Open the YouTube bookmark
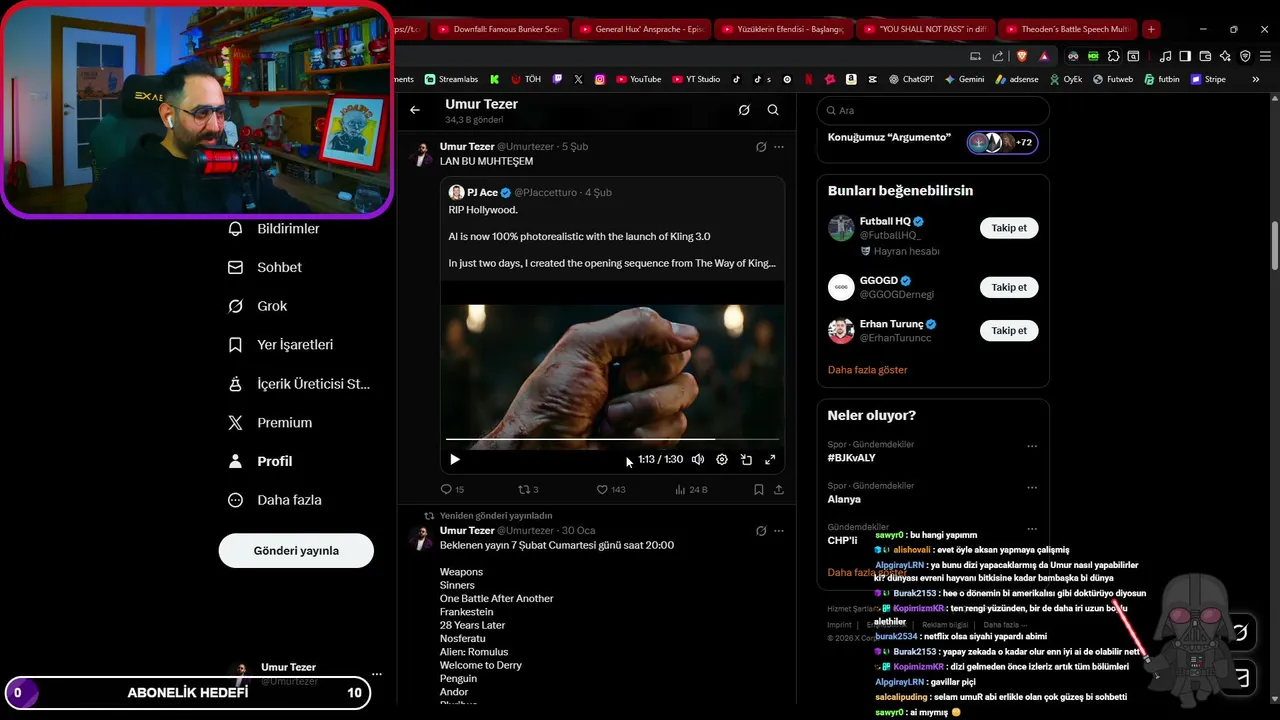The image size is (1280, 720). 638,79
